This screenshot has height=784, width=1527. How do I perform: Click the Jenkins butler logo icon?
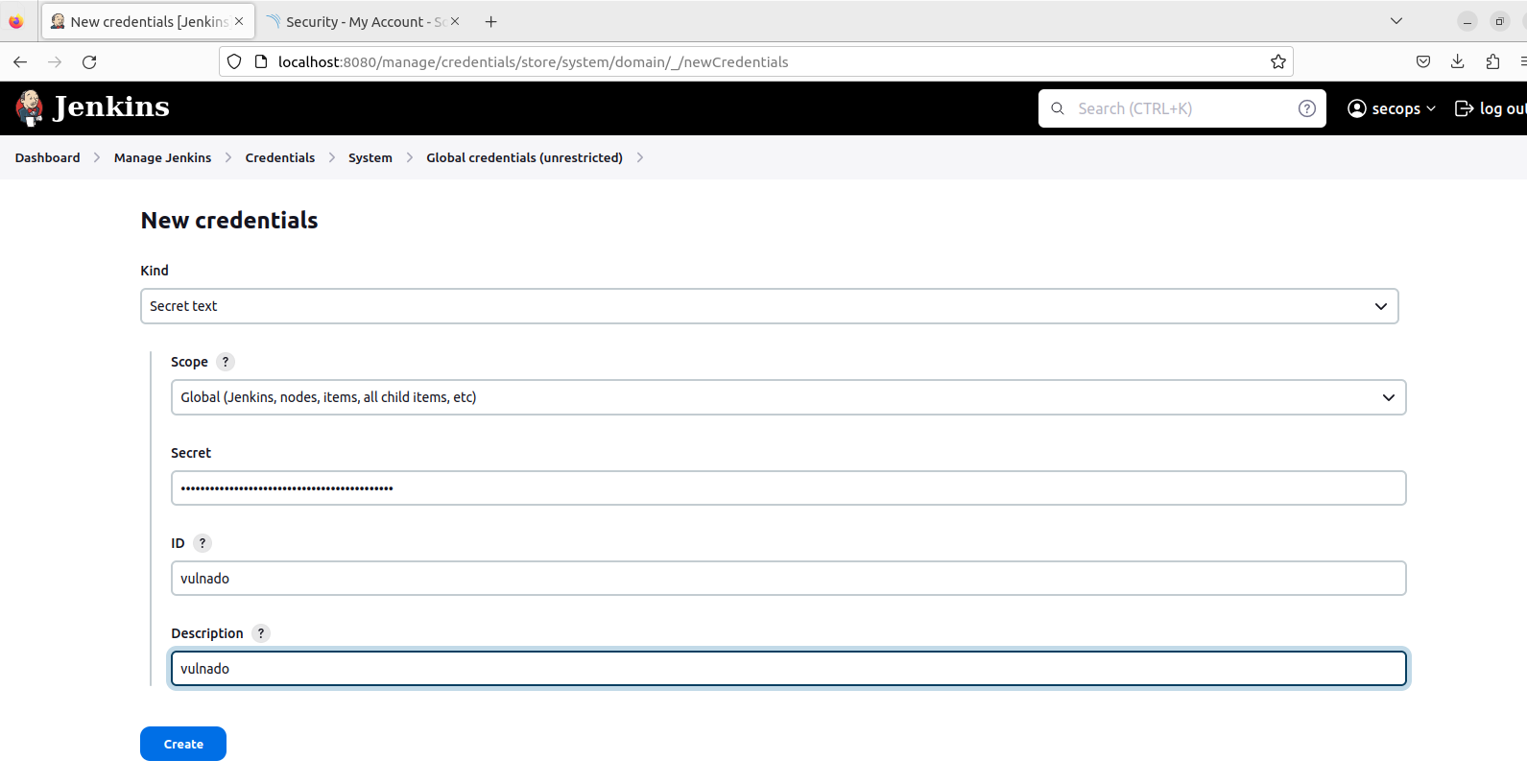pyautogui.click(x=30, y=107)
